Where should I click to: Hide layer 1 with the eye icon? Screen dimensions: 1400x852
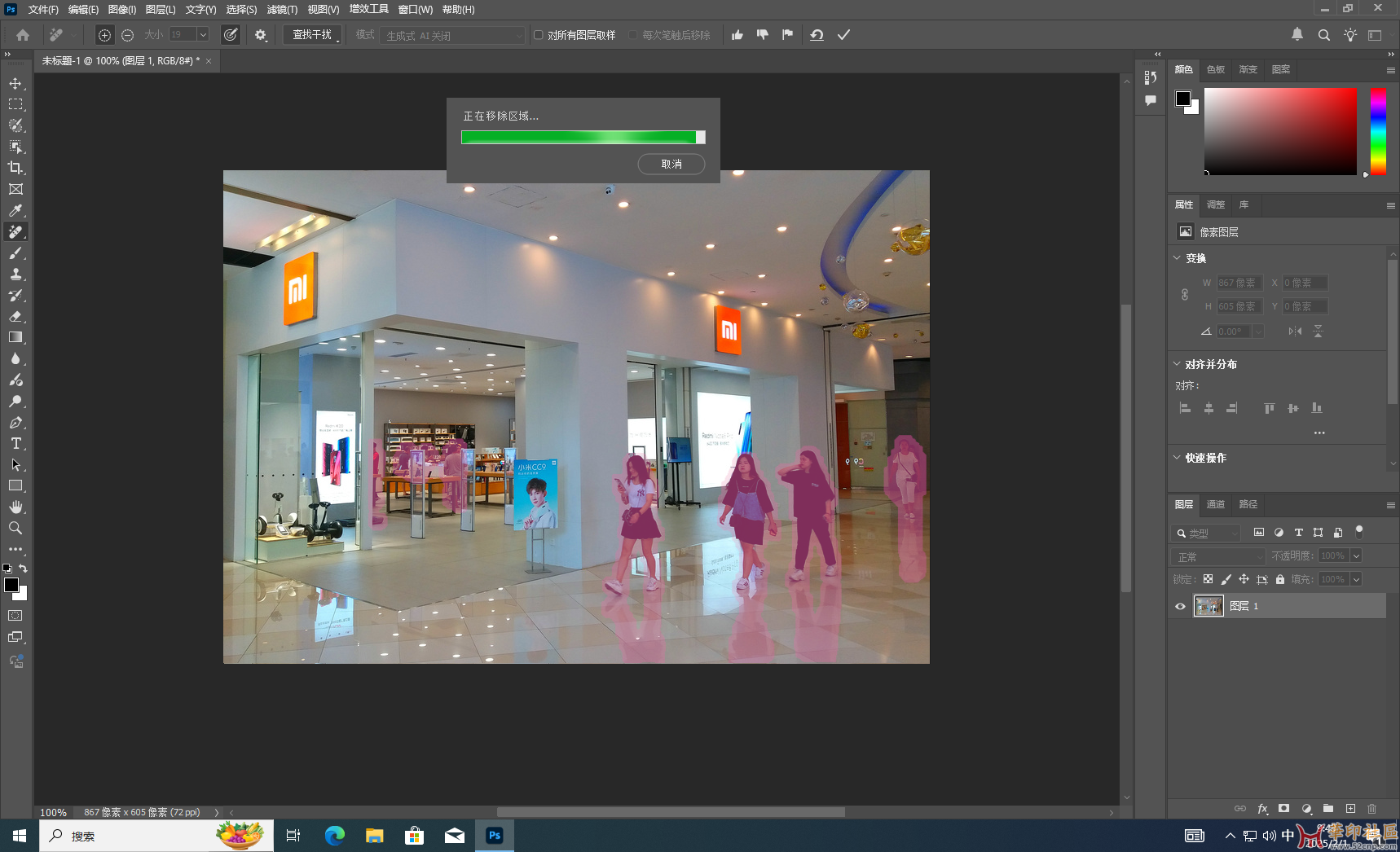pyautogui.click(x=1180, y=606)
